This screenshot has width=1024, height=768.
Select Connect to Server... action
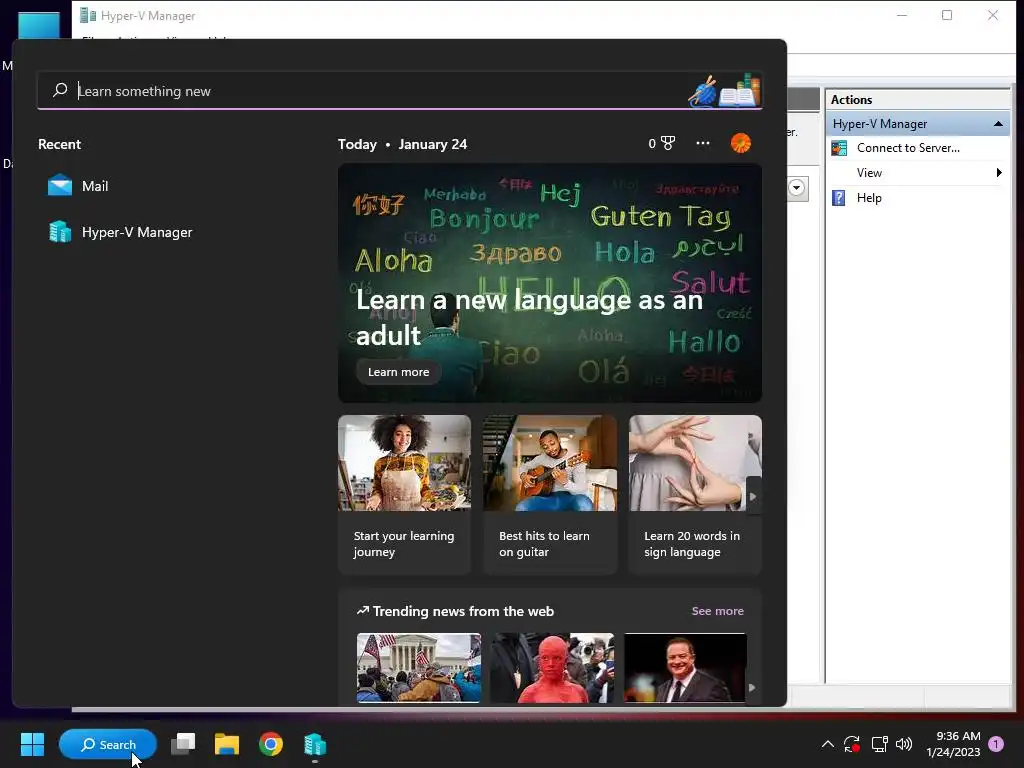[x=908, y=148]
